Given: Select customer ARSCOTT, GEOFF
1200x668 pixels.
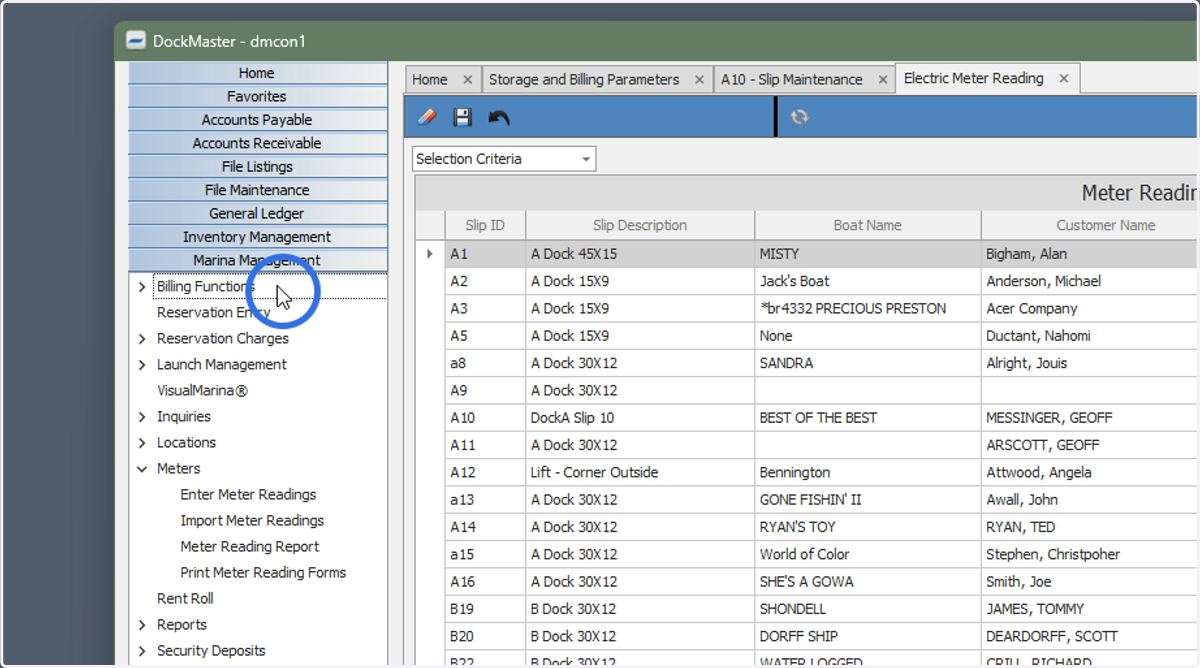Looking at the screenshot, I should tap(1090, 445).
